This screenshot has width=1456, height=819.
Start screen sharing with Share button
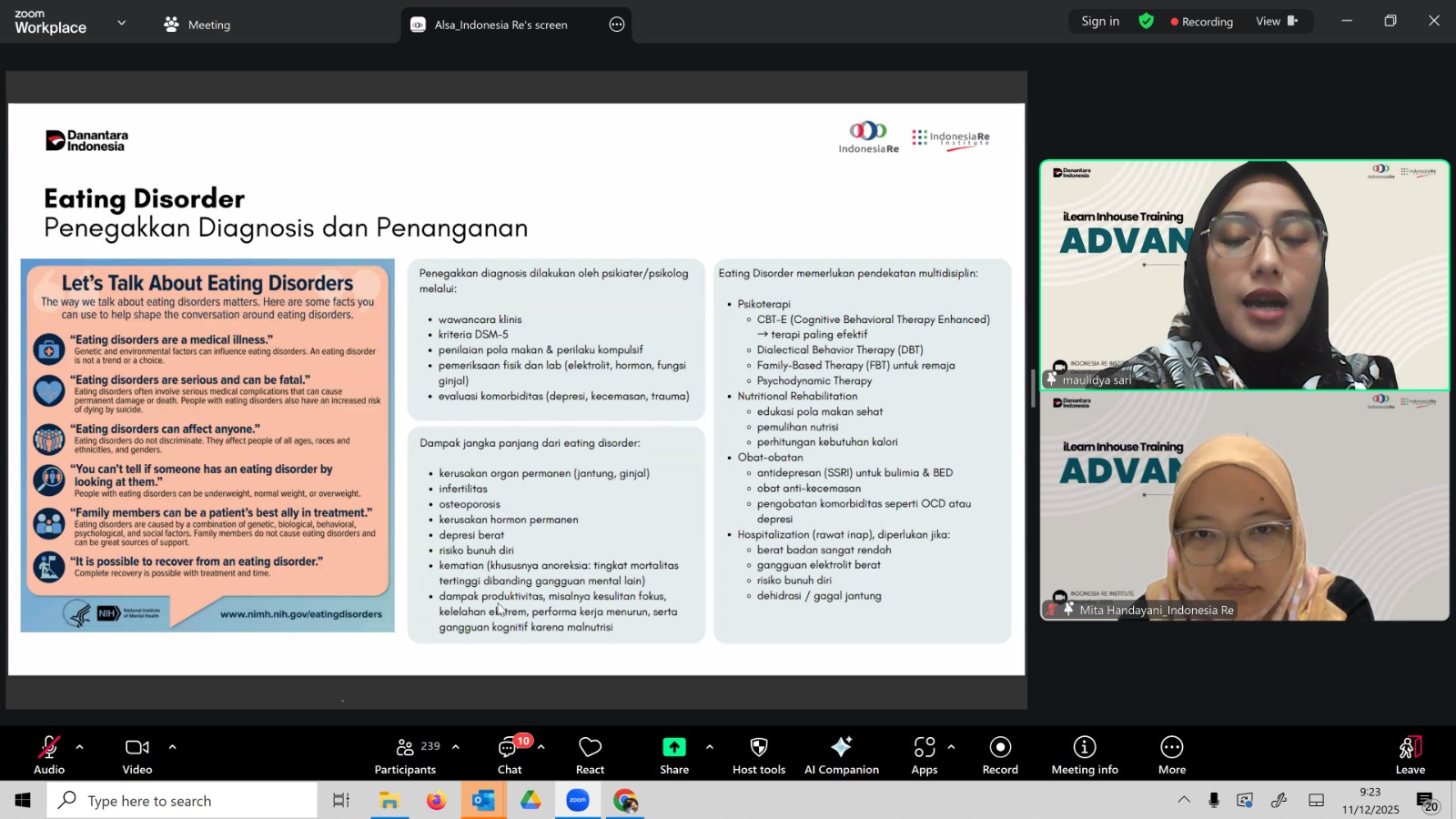click(673, 754)
